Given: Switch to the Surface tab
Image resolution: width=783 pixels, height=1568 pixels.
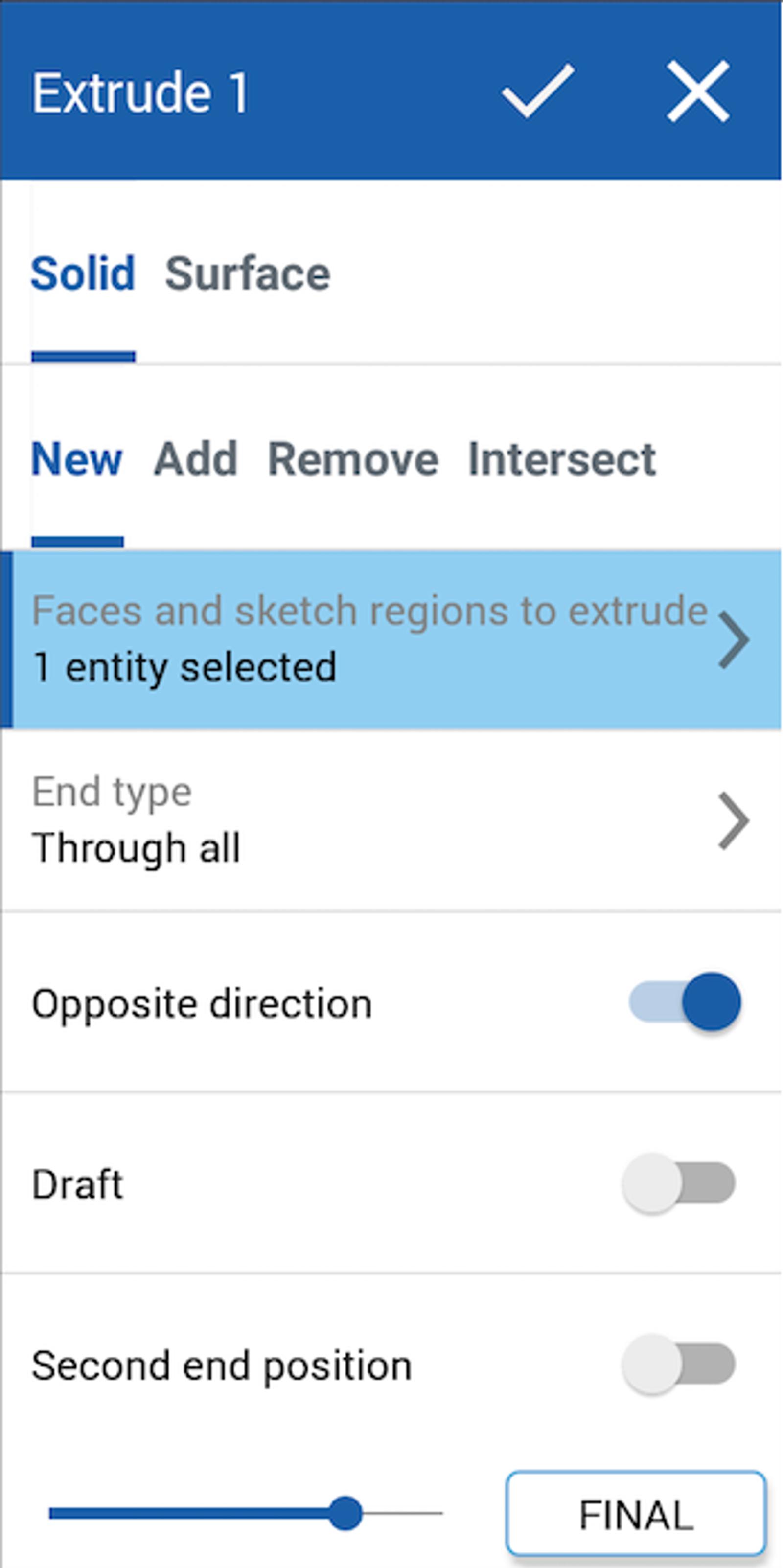Looking at the screenshot, I should click(247, 274).
